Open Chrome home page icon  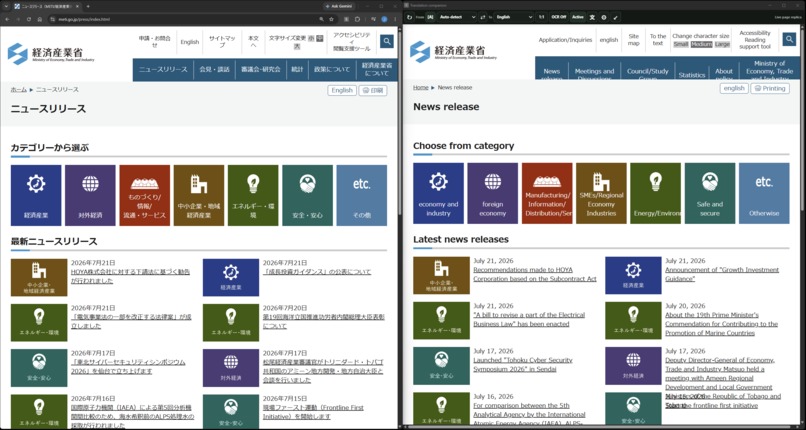[40, 19]
